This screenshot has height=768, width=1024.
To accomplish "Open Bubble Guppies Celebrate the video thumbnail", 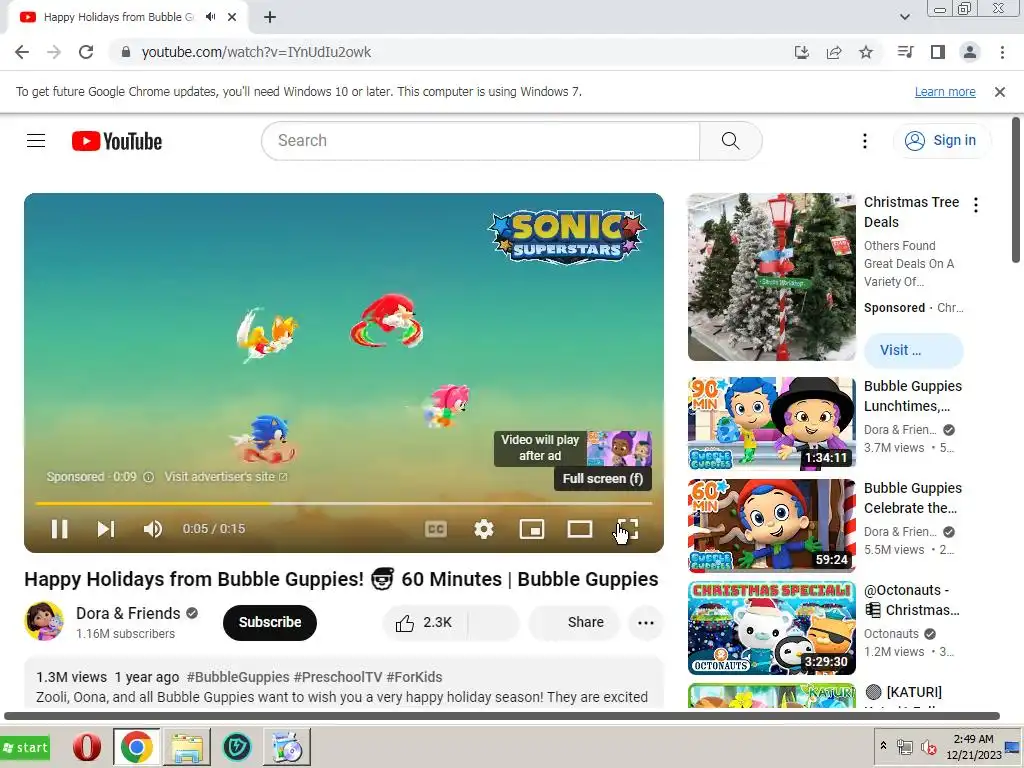I will click(x=771, y=526).
